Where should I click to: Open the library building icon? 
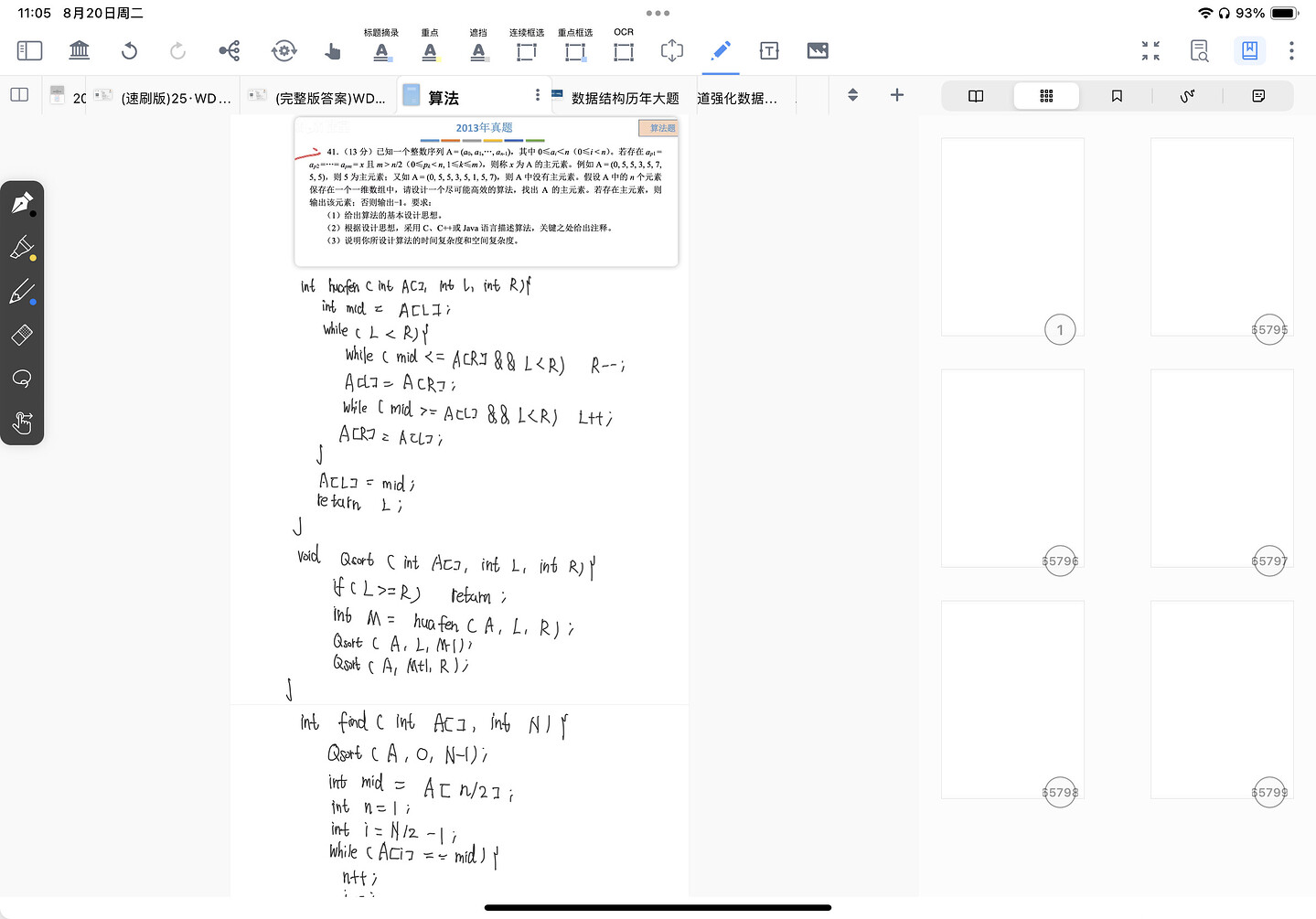pyautogui.click(x=80, y=50)
